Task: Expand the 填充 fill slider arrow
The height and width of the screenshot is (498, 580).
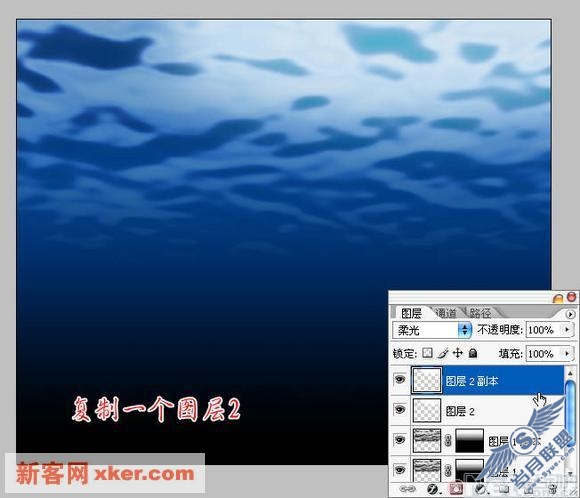Action: tap(567, 353)
